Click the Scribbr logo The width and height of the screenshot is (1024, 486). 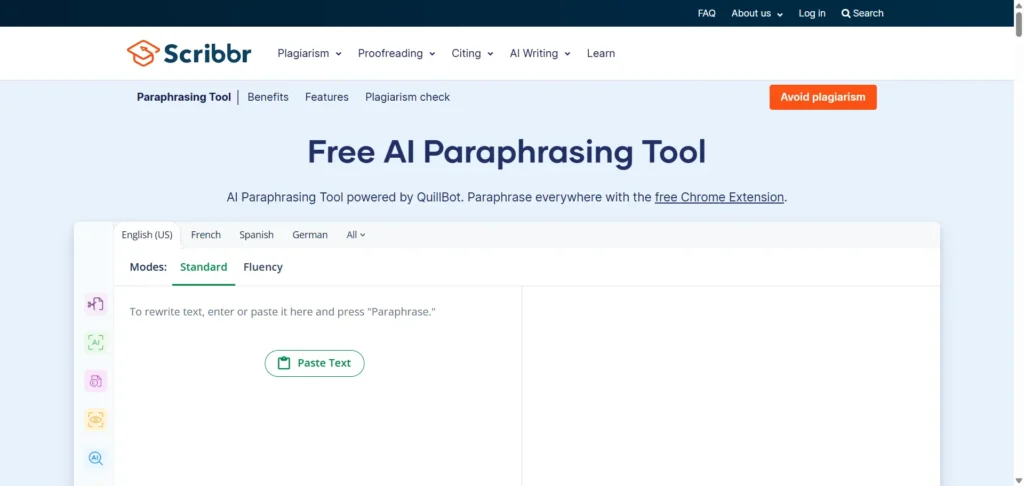(x=188, y=53)
